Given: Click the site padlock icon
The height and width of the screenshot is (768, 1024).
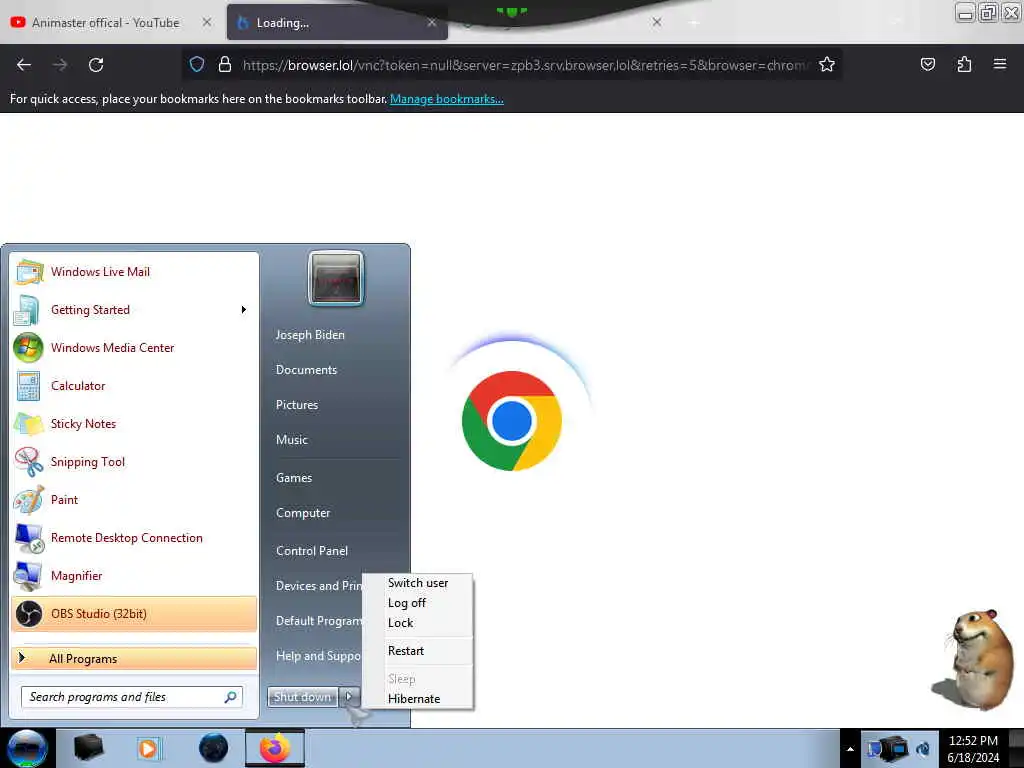Looking at the screenshot, I should [x=225, y=64].
